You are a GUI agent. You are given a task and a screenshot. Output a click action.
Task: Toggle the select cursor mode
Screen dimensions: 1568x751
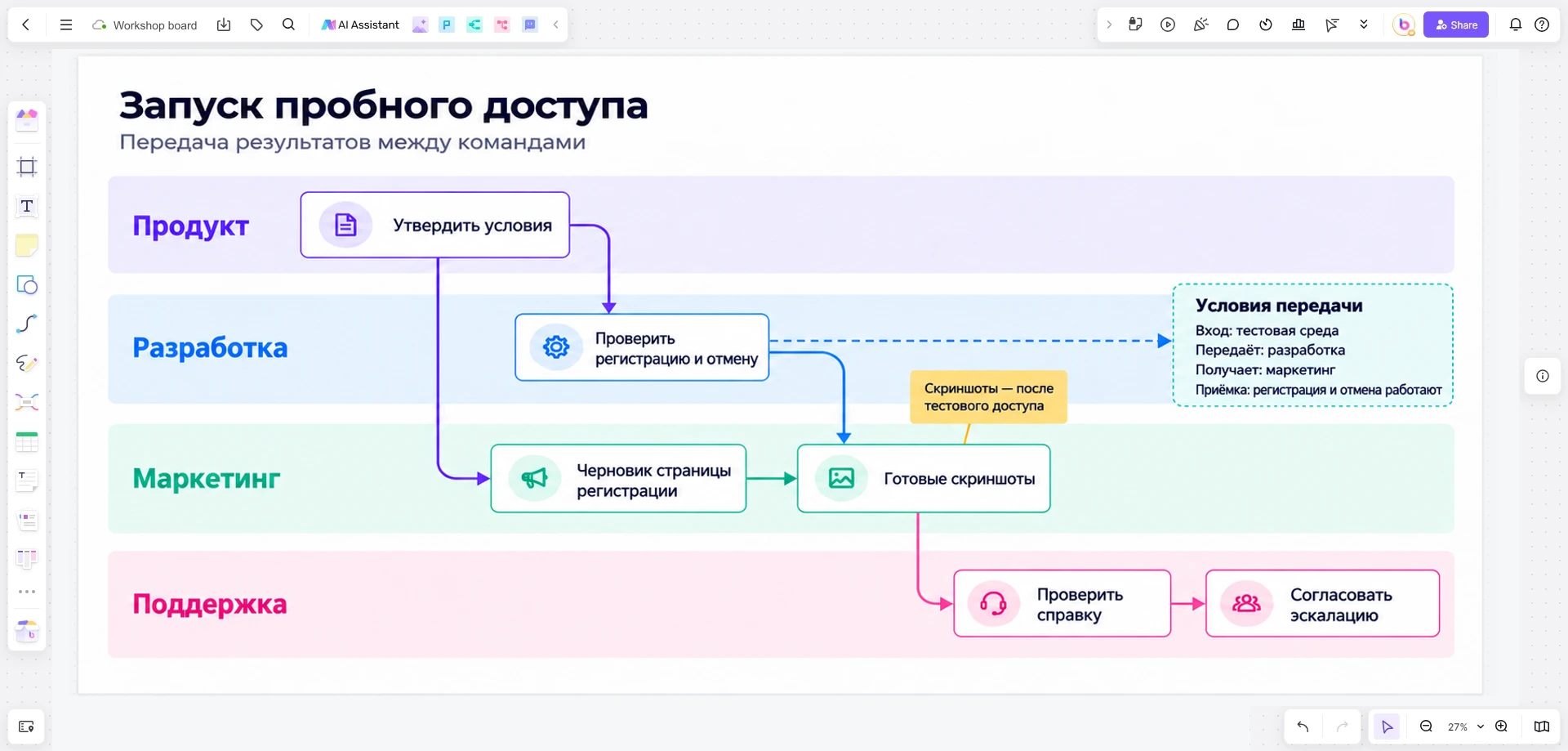pos(1387,726)
